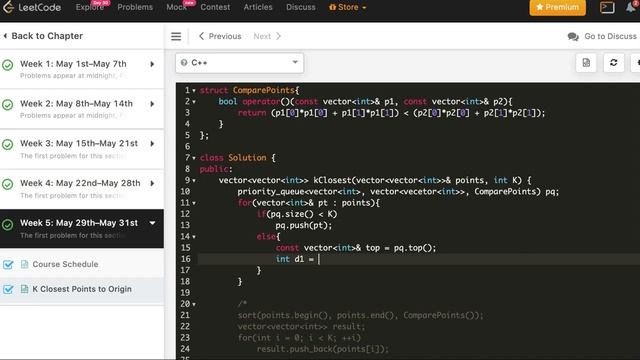Open the Course Schedule problem

[x=65, y=264]
